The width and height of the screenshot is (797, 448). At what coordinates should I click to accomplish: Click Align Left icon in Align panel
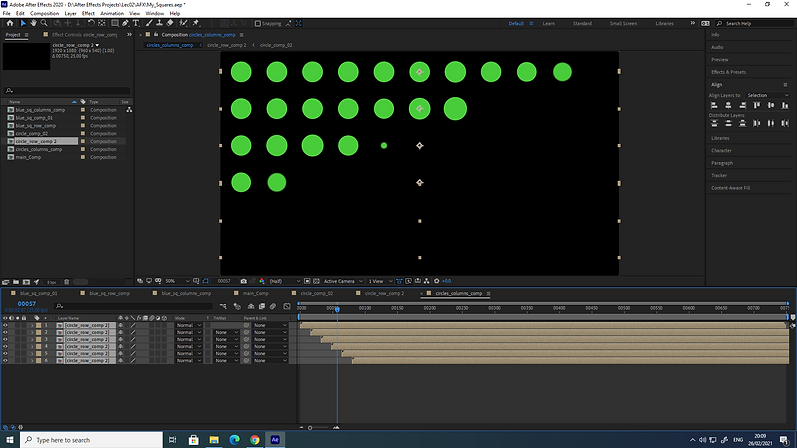coord(714,105)
